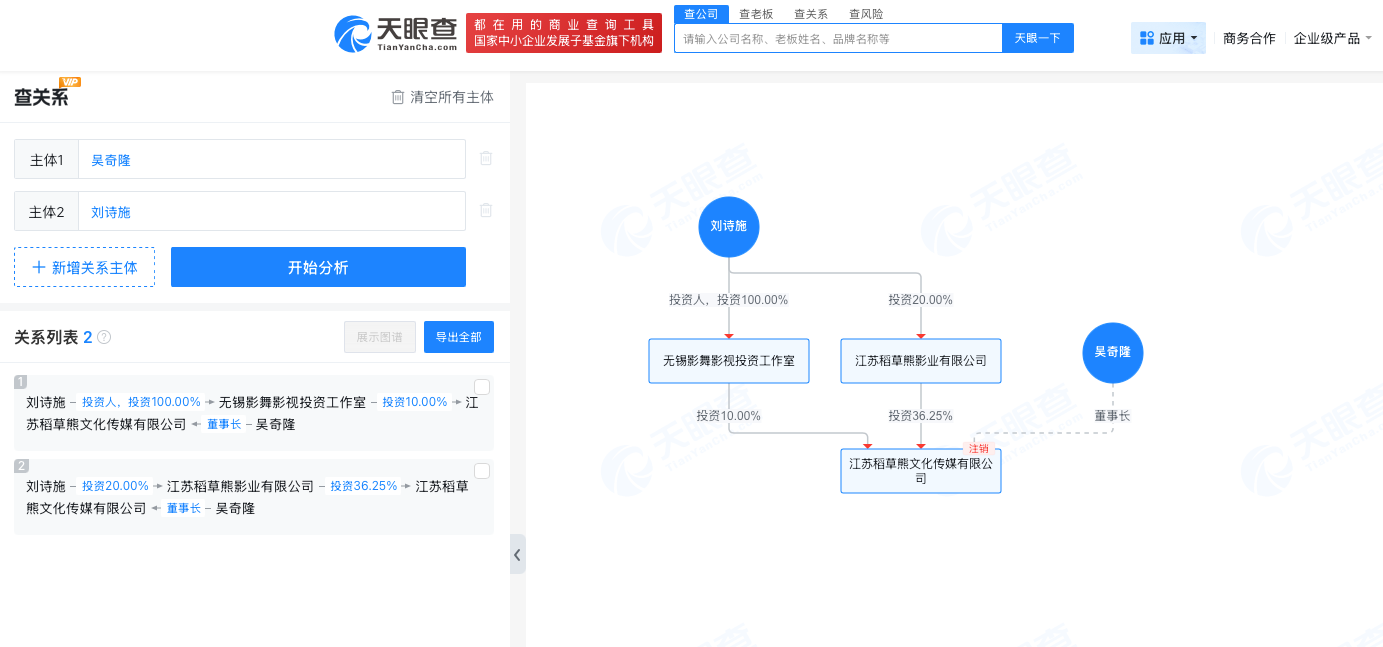Switch to the 查风险 tab

click(x=866, y=14)
